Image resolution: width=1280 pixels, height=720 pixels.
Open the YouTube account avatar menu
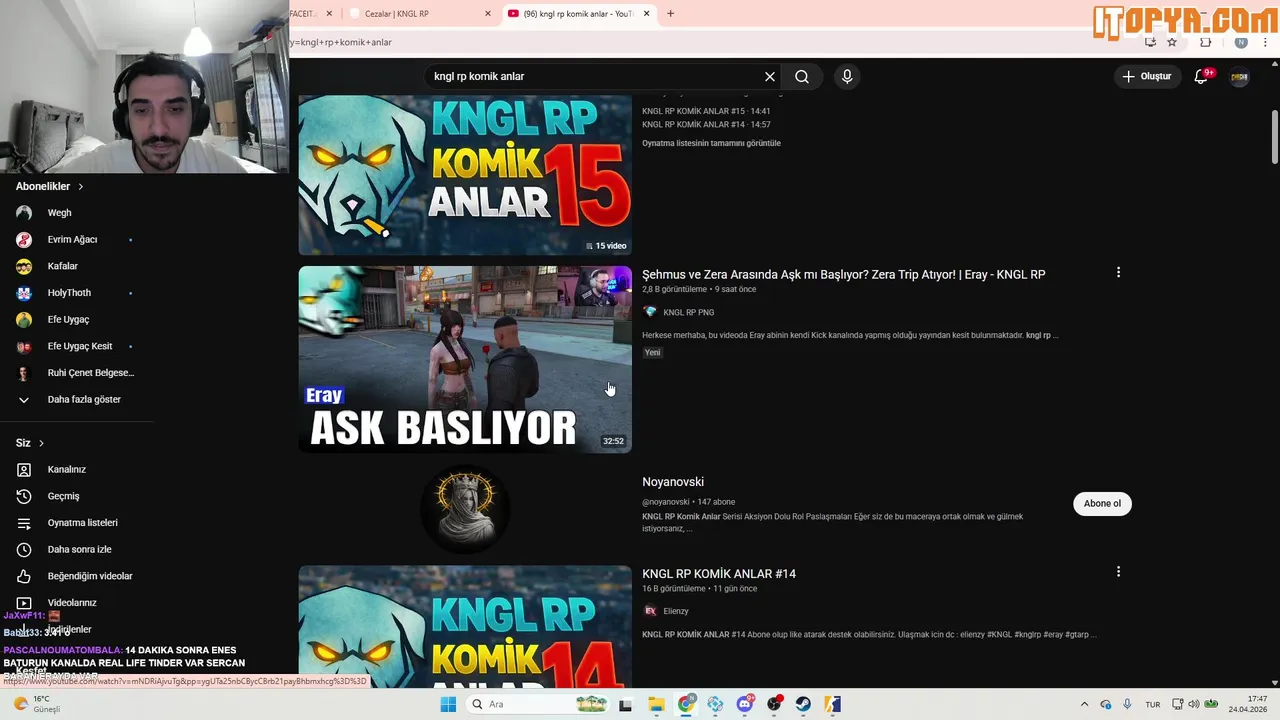(1239, 76)
